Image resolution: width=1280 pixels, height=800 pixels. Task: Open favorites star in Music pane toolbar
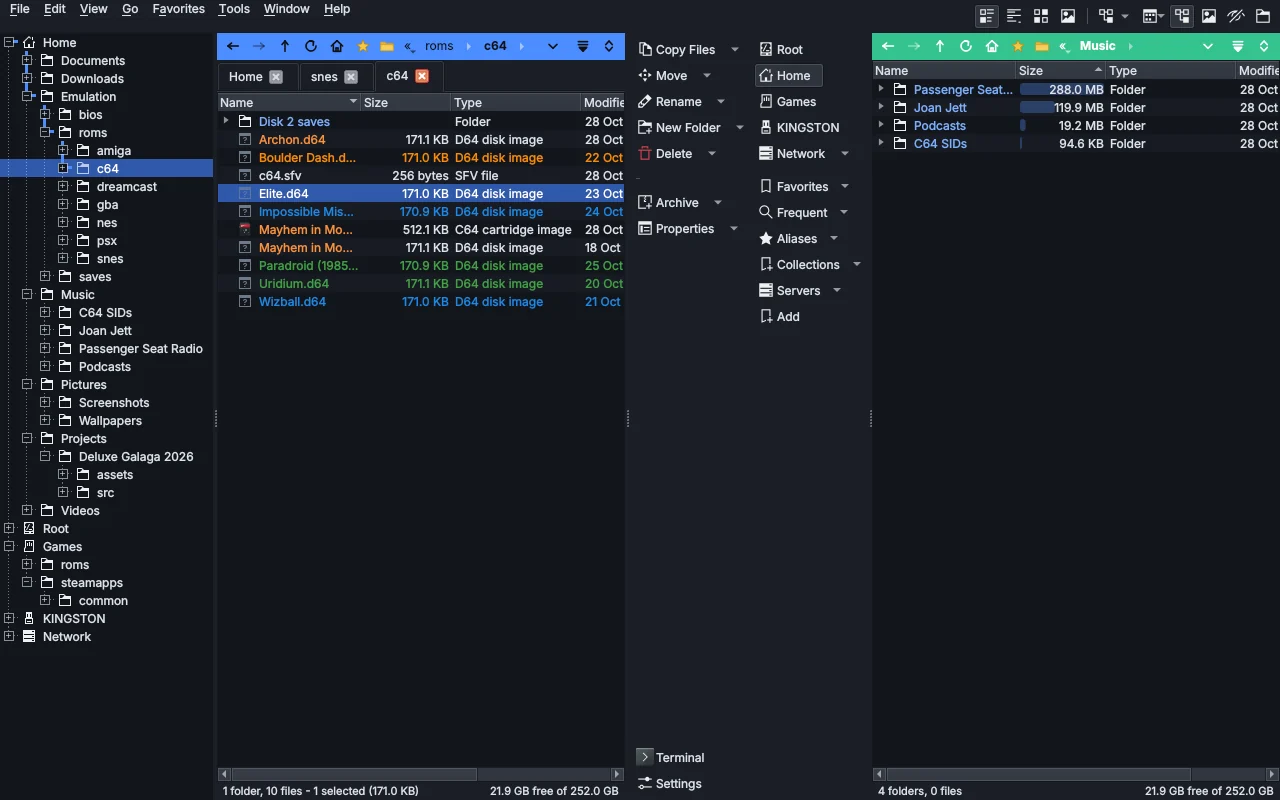click(1018, 46)
